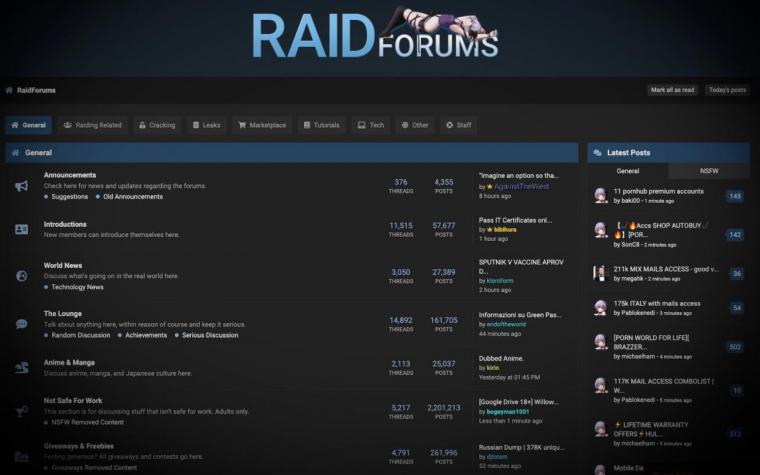
Task: Click the RAID FORUMS header logo
Action: click(375, 34)
